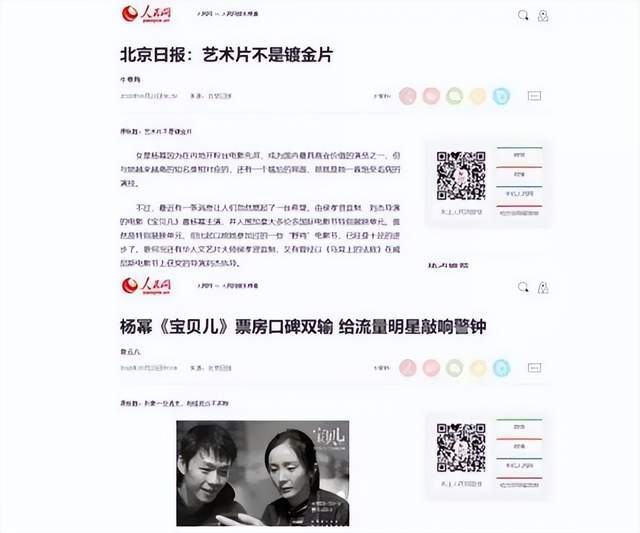Share via the green WeChat circle under the 杨幂 headline

tap(454, 368)
